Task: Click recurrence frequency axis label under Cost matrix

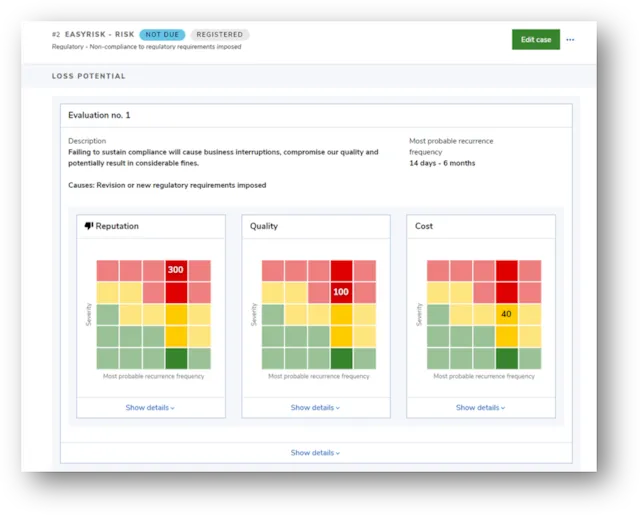Action: (484, 376)
